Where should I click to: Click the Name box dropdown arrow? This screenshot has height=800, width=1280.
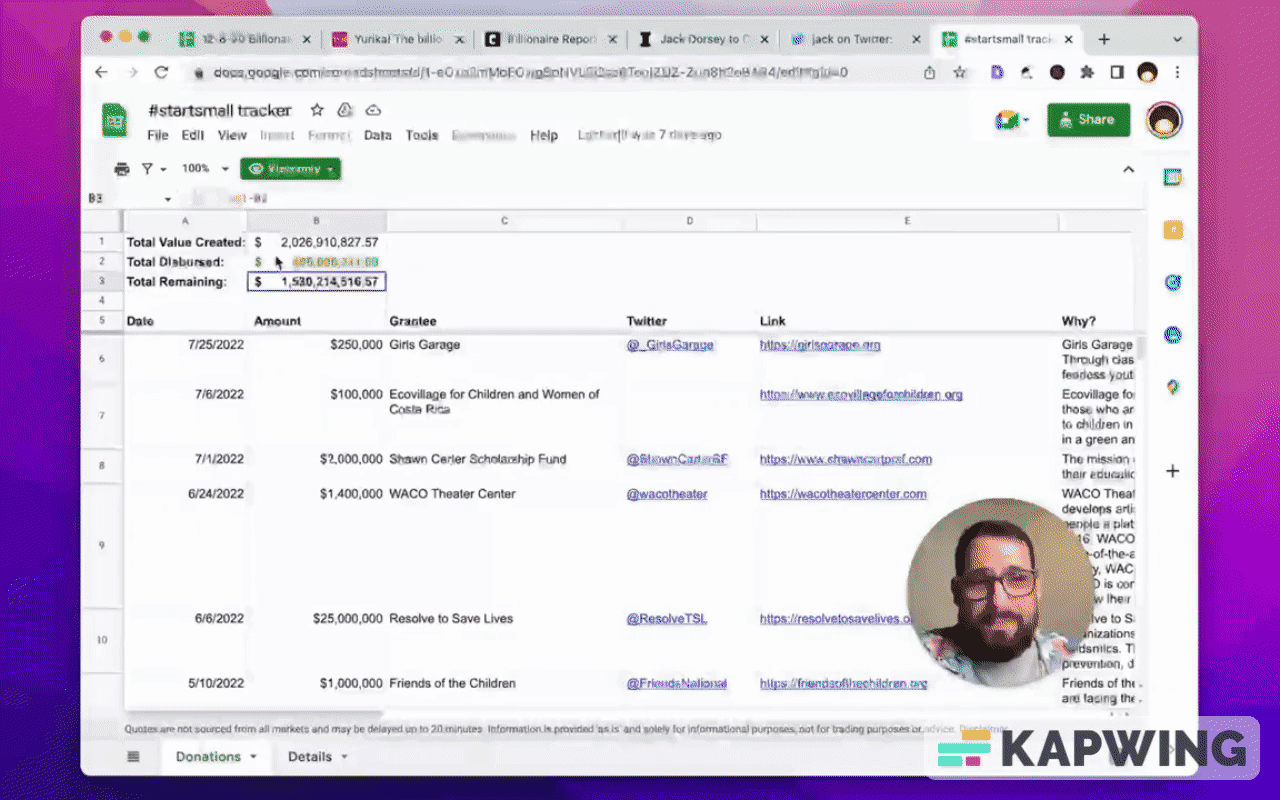pyautogui.click(x=168, y=199)
